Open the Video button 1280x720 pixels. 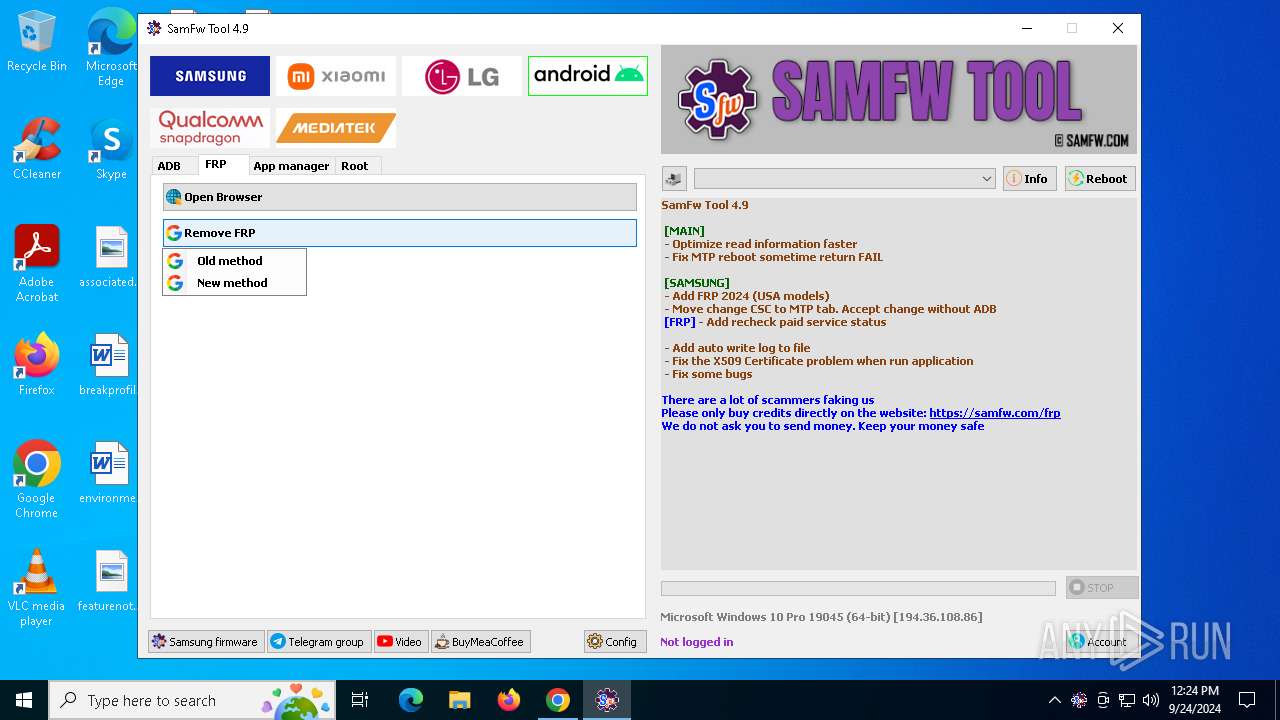(x=401, y=642)
